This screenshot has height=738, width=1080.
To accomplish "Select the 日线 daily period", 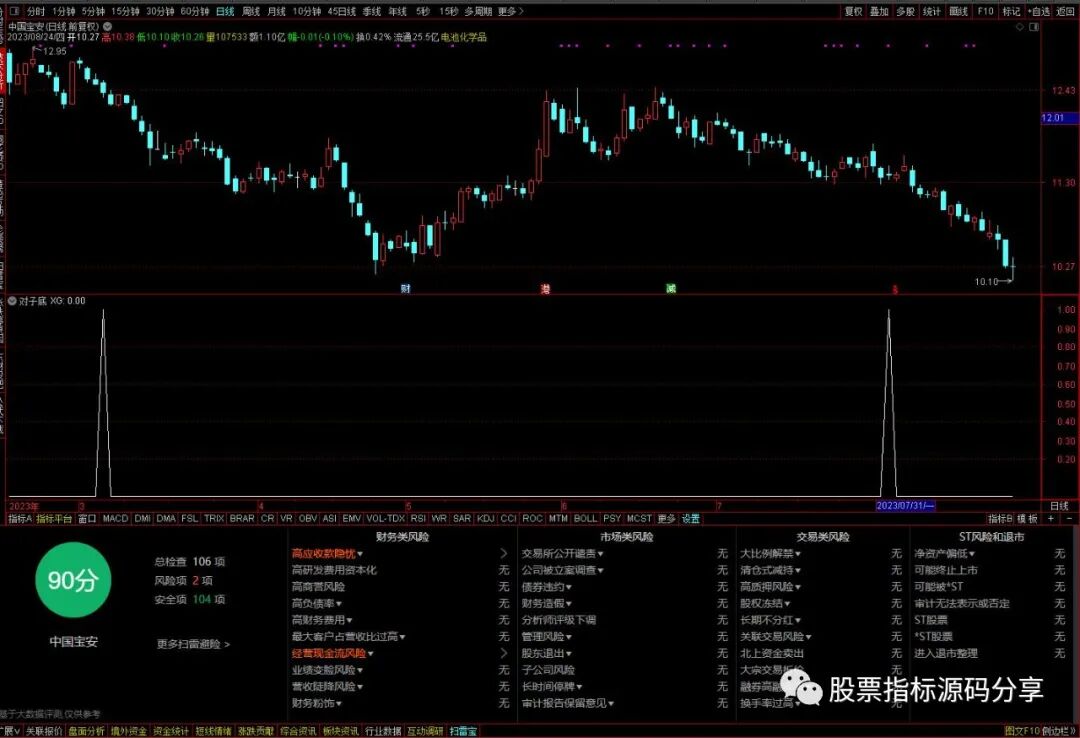I will [x=225, y=11].
